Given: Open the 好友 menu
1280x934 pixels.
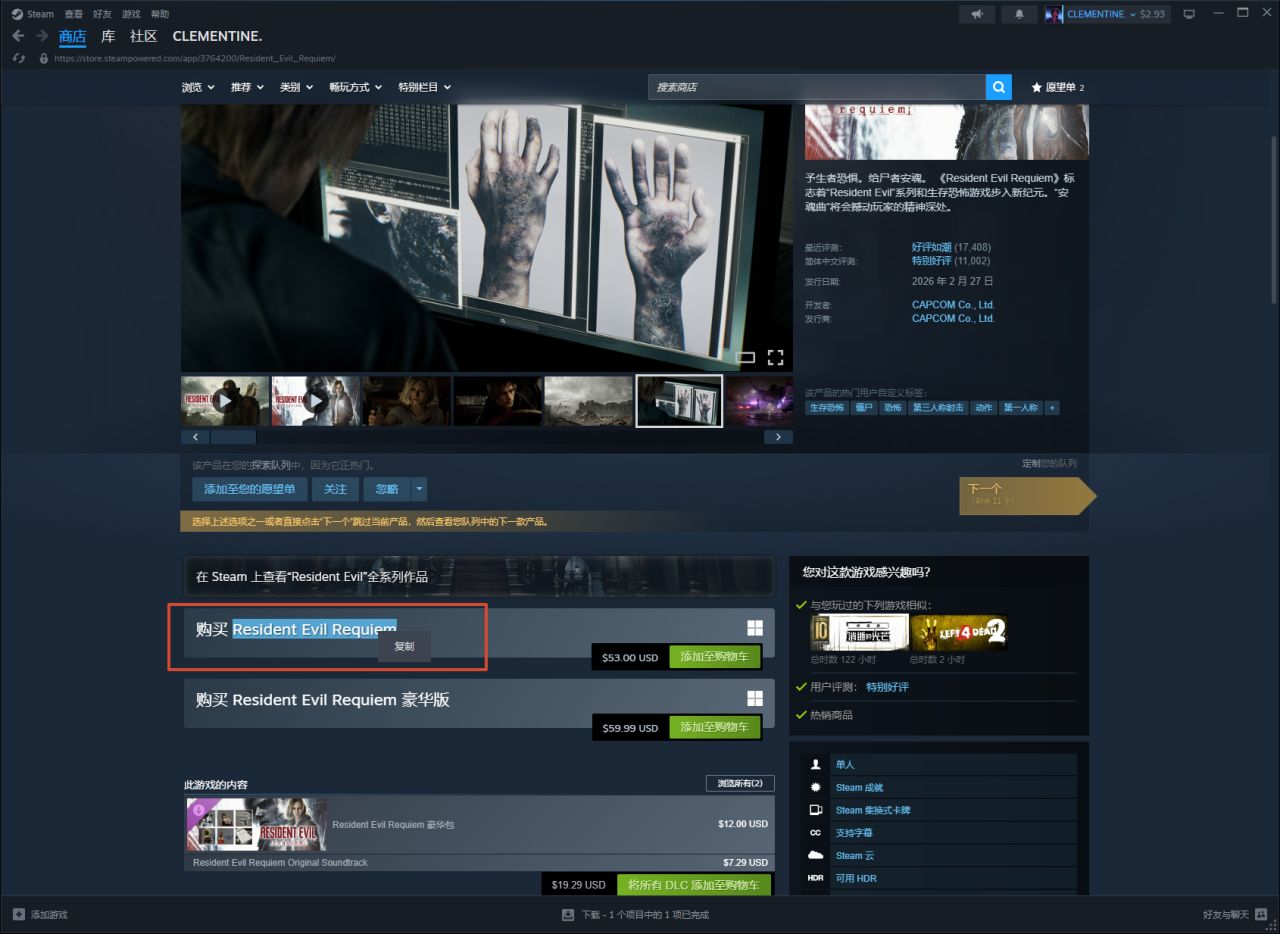Looking at the screenshot, I should [x=102, y=14].
